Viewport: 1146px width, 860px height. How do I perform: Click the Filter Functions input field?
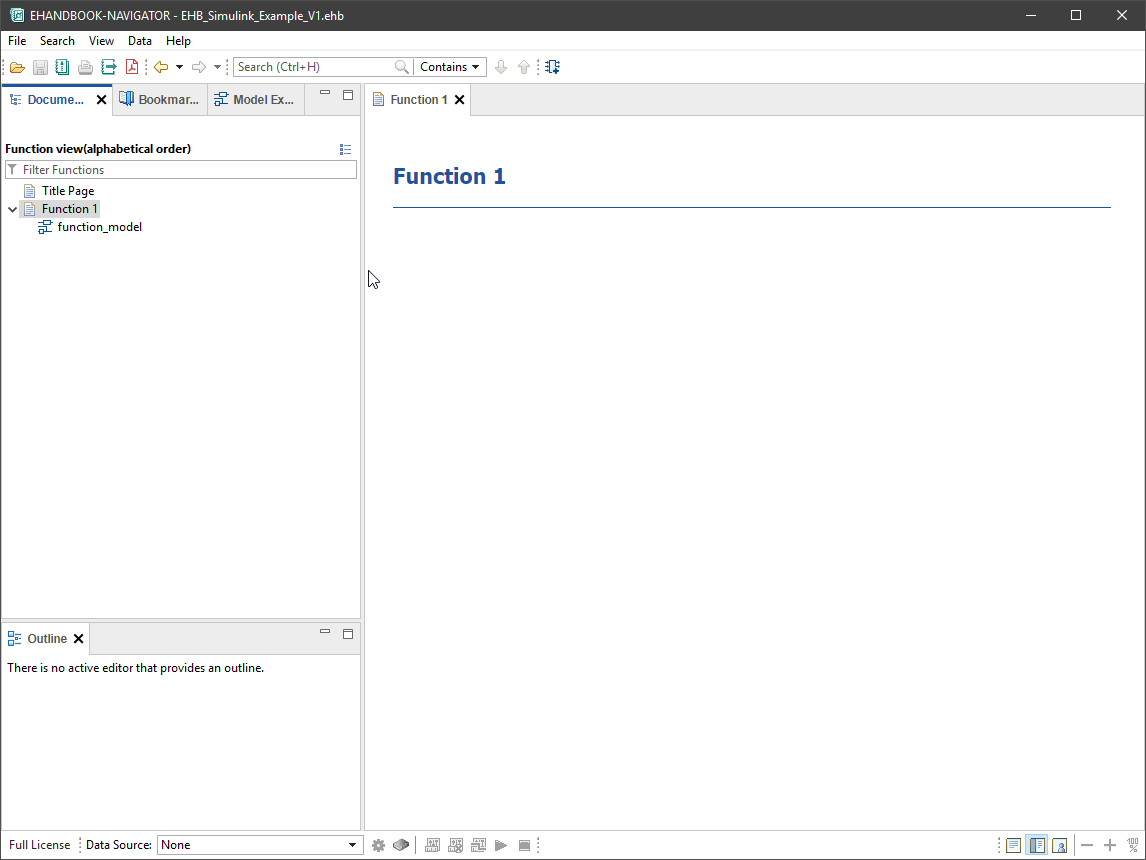[185, 170]
